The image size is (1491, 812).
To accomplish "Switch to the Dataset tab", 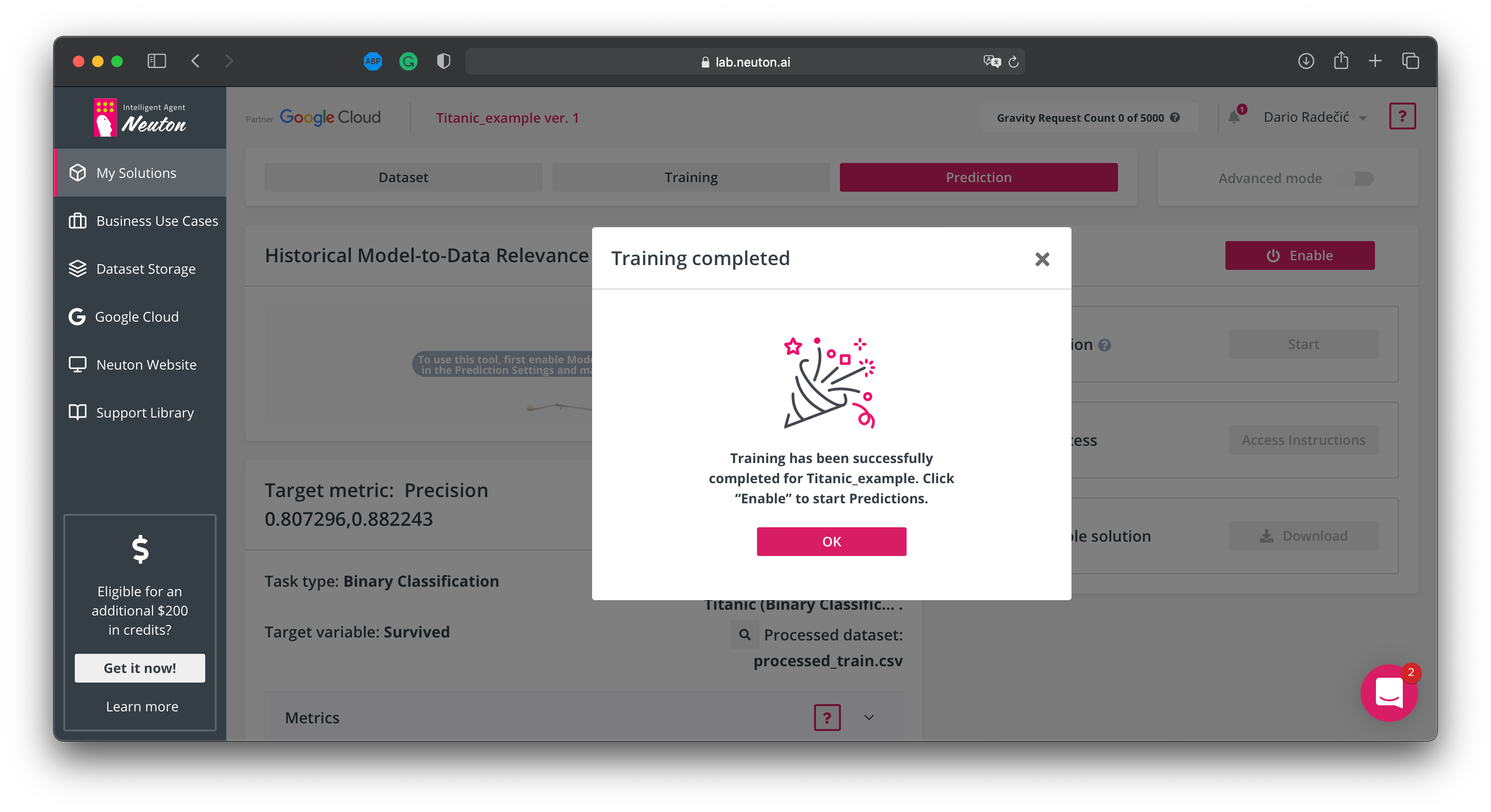I will [403, 177].
